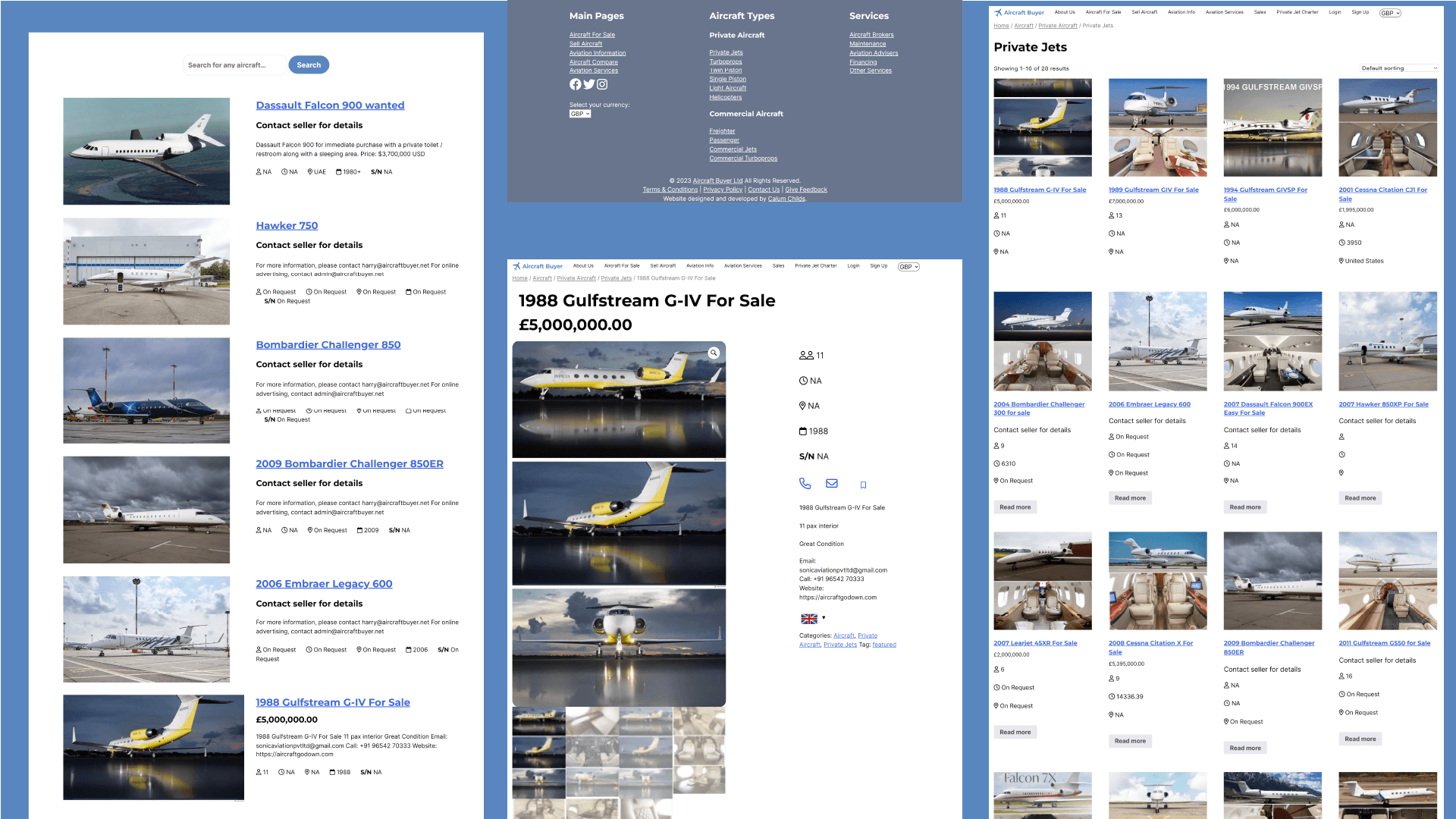
Task: Click Read more under 2007 Learjet 45XR
Action: pos(1015,733)
